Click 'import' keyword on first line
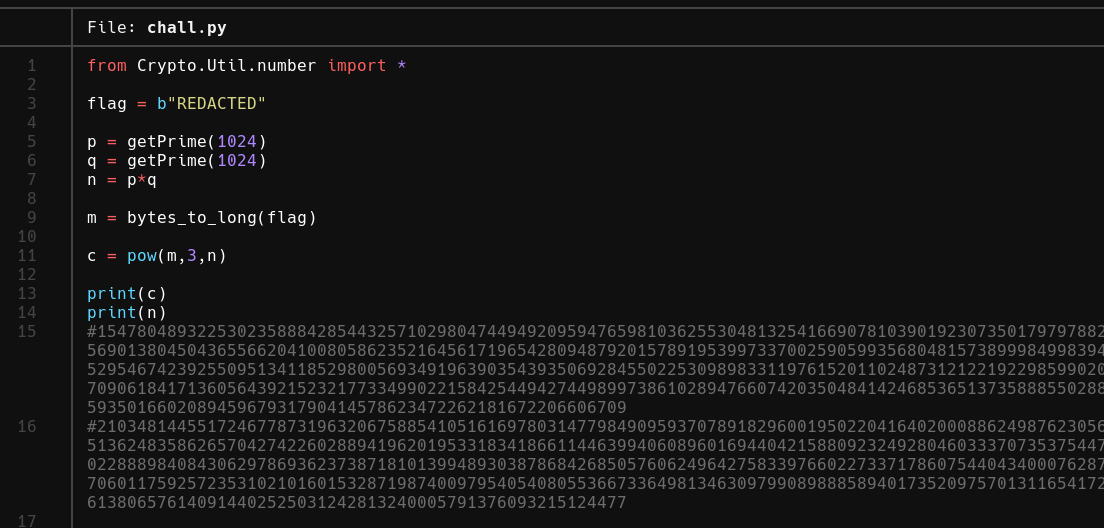The image size is (1104, 528). [x=357, y=65]
